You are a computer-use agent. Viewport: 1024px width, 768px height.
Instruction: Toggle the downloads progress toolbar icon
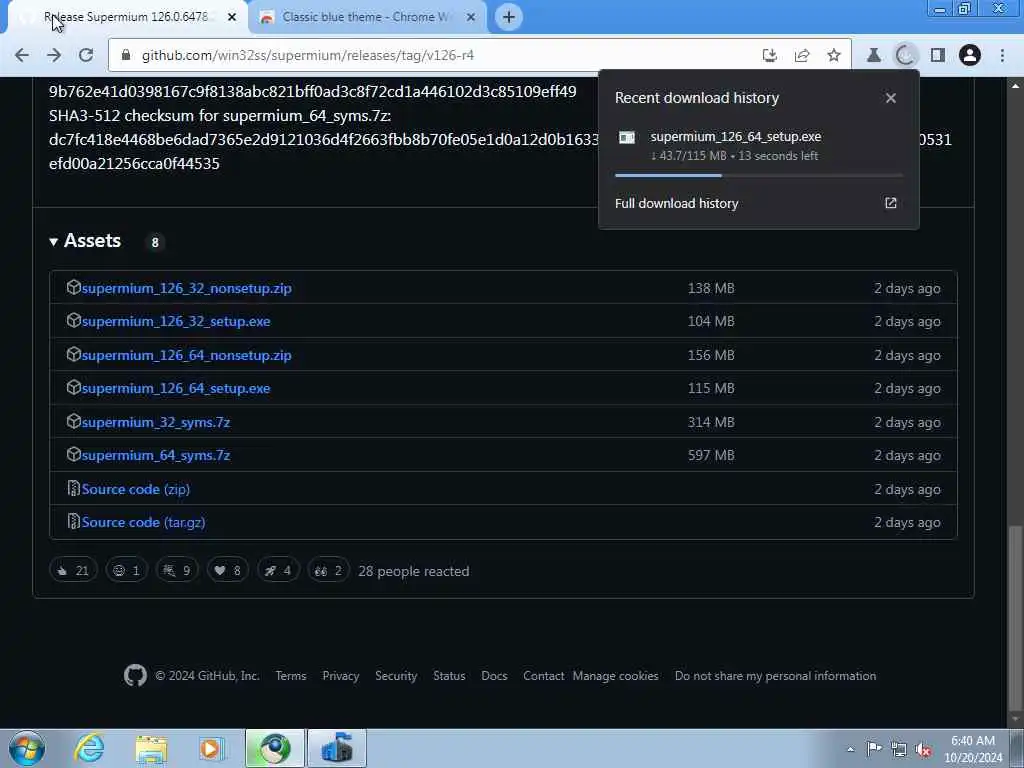pyautogui.click(x=905, y=56)
